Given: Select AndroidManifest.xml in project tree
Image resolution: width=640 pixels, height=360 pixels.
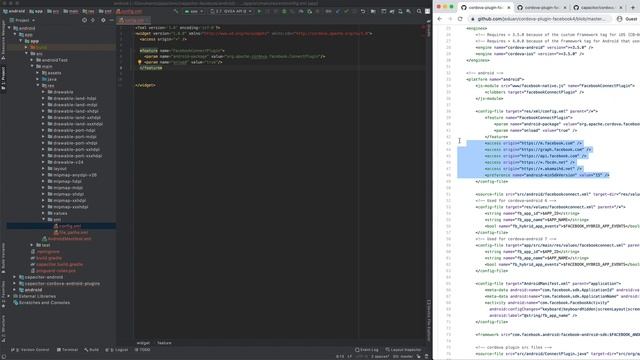Looking at the screenshot, I should [x=67, y=239].
